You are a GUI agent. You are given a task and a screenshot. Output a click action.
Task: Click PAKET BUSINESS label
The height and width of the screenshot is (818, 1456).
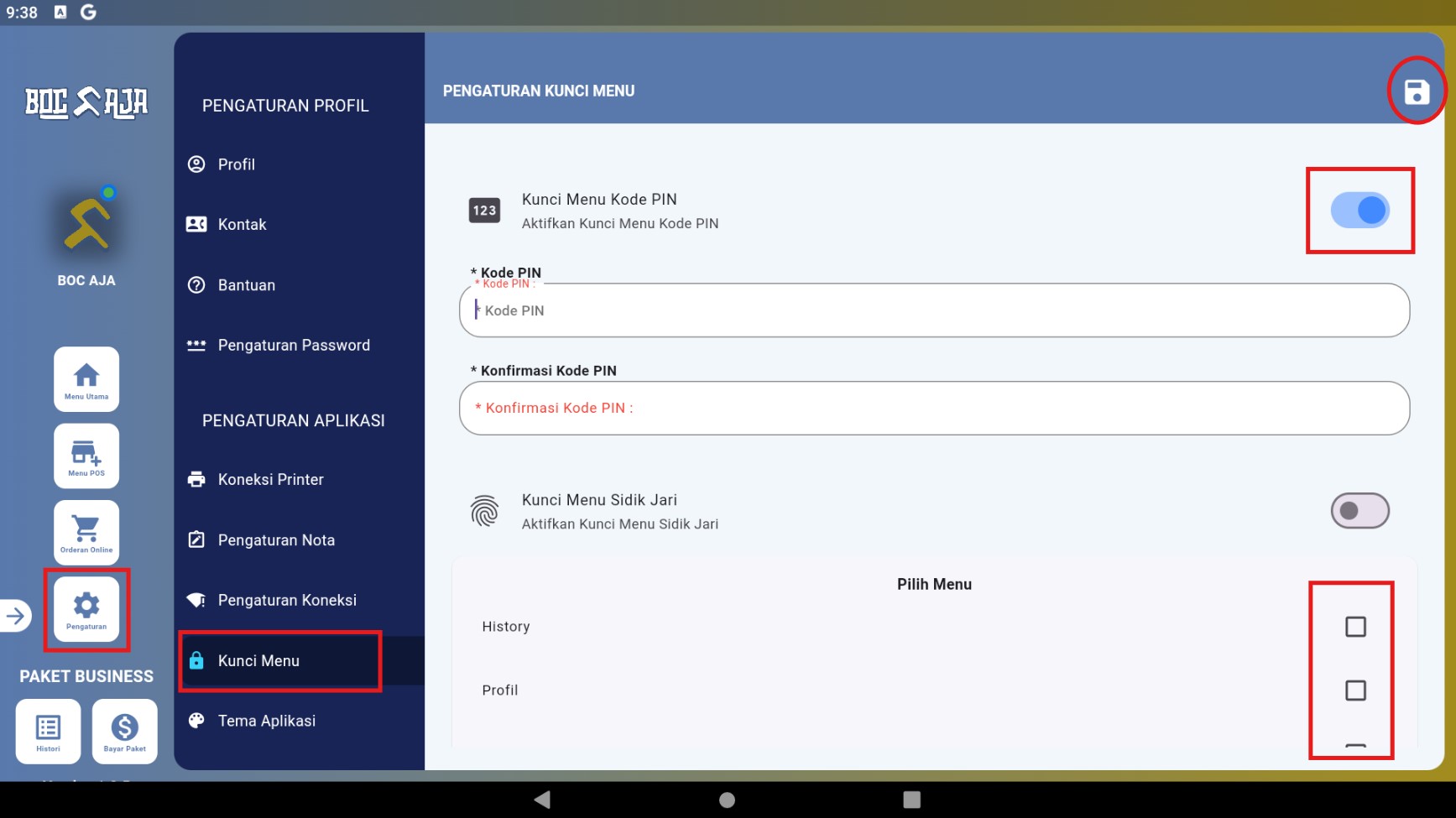(x=86, y=676)
